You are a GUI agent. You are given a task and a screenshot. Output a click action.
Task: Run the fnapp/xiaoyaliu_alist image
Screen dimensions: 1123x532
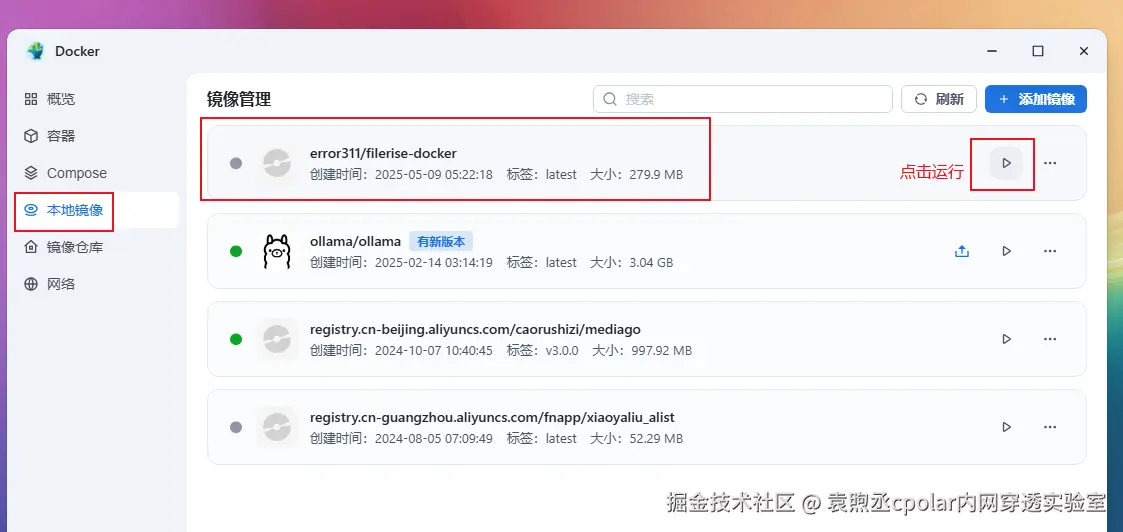click(x=1006, y=427)
